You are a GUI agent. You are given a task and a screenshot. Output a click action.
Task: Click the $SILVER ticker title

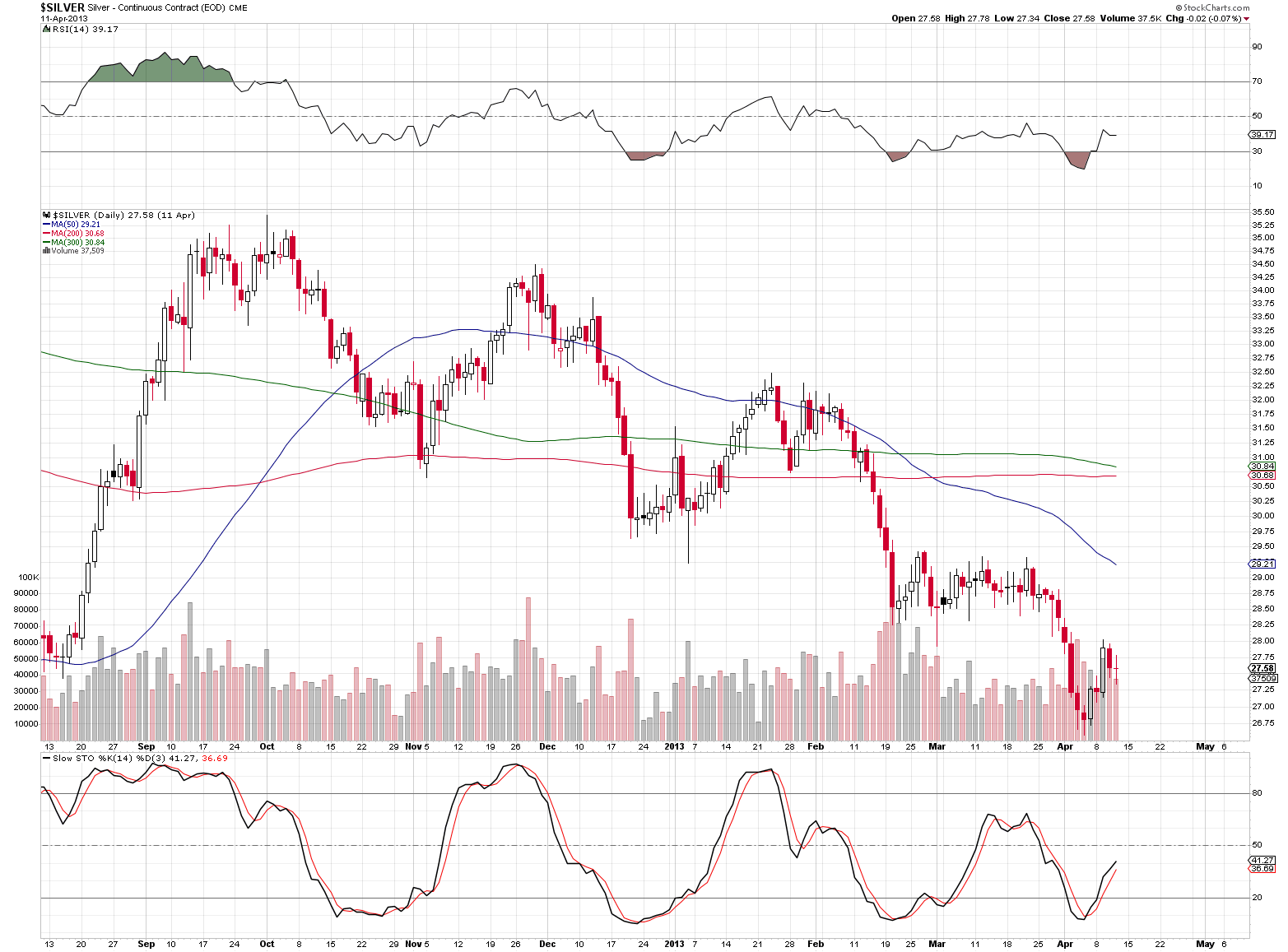coord(63,7)
